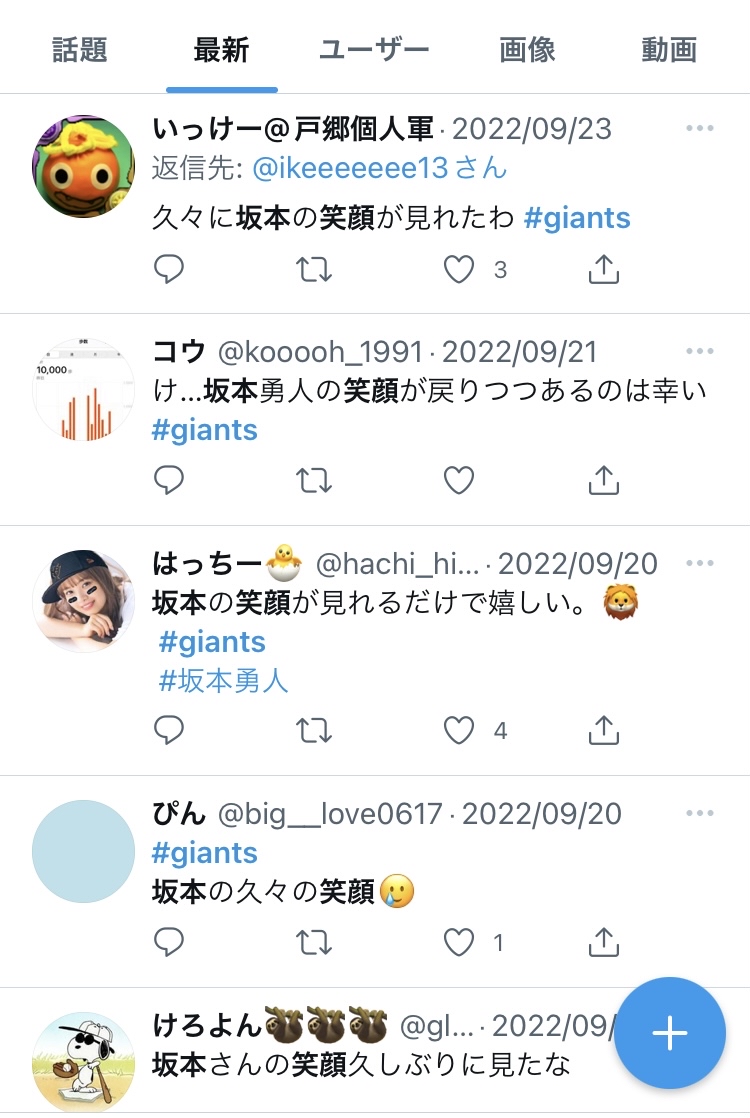Open three-dot menu on ぴん's tweet
750x1118 pixels.
click(699, 813)
